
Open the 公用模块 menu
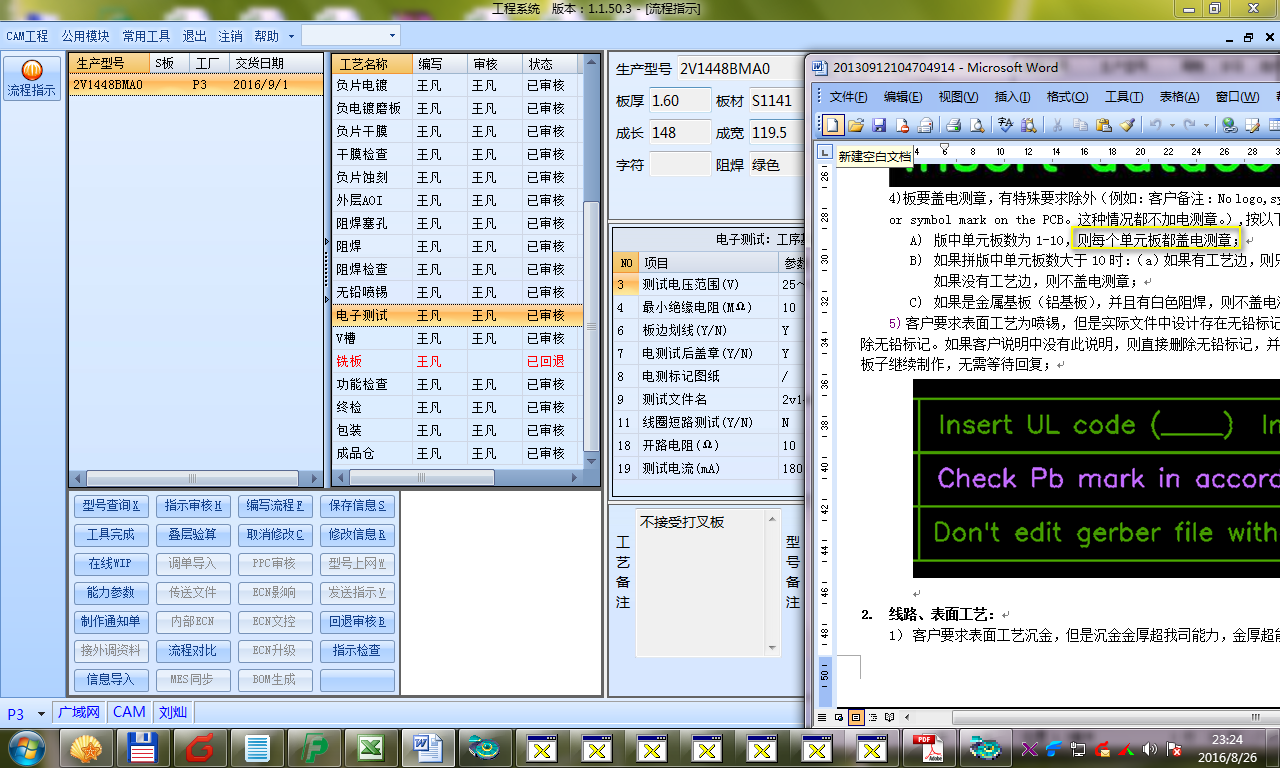(x=85, y=36)
